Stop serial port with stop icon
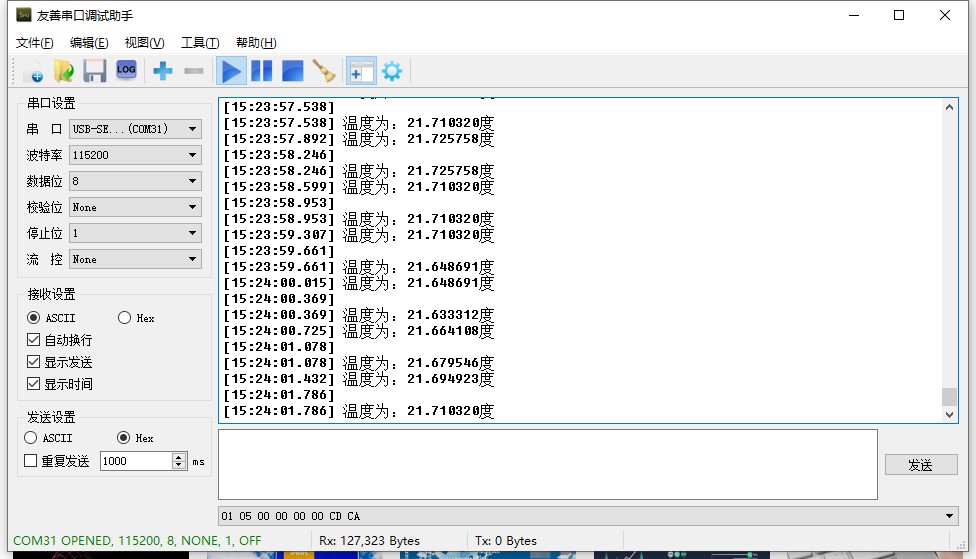Image resolution: width=976 pixels, height=559 pixels. coord(293,71)
